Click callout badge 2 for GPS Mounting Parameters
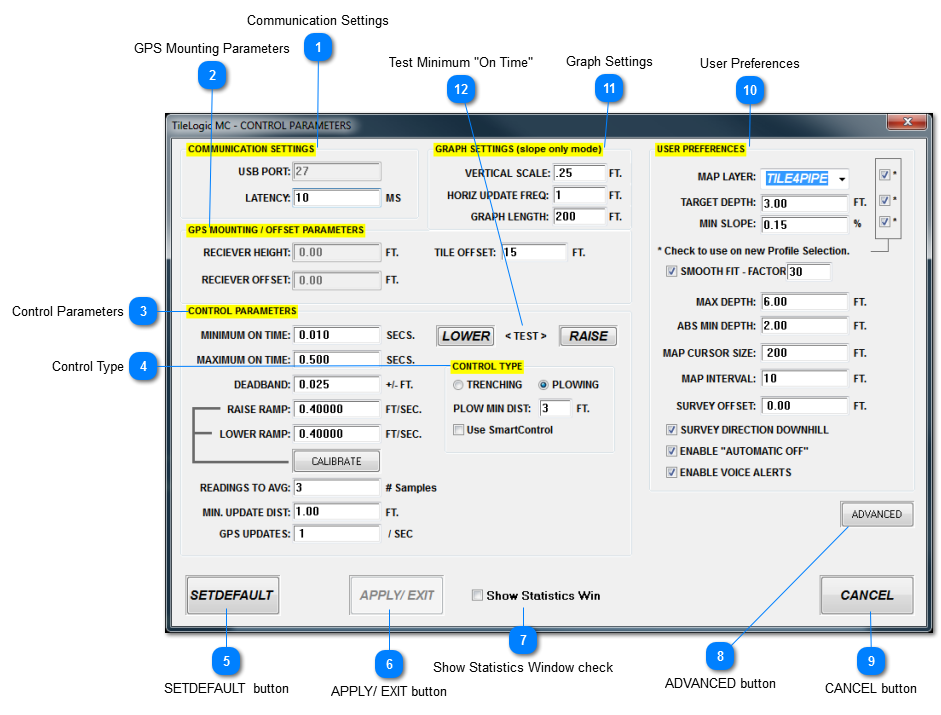This screenshot has height=715, width=941. click(212, 75)
